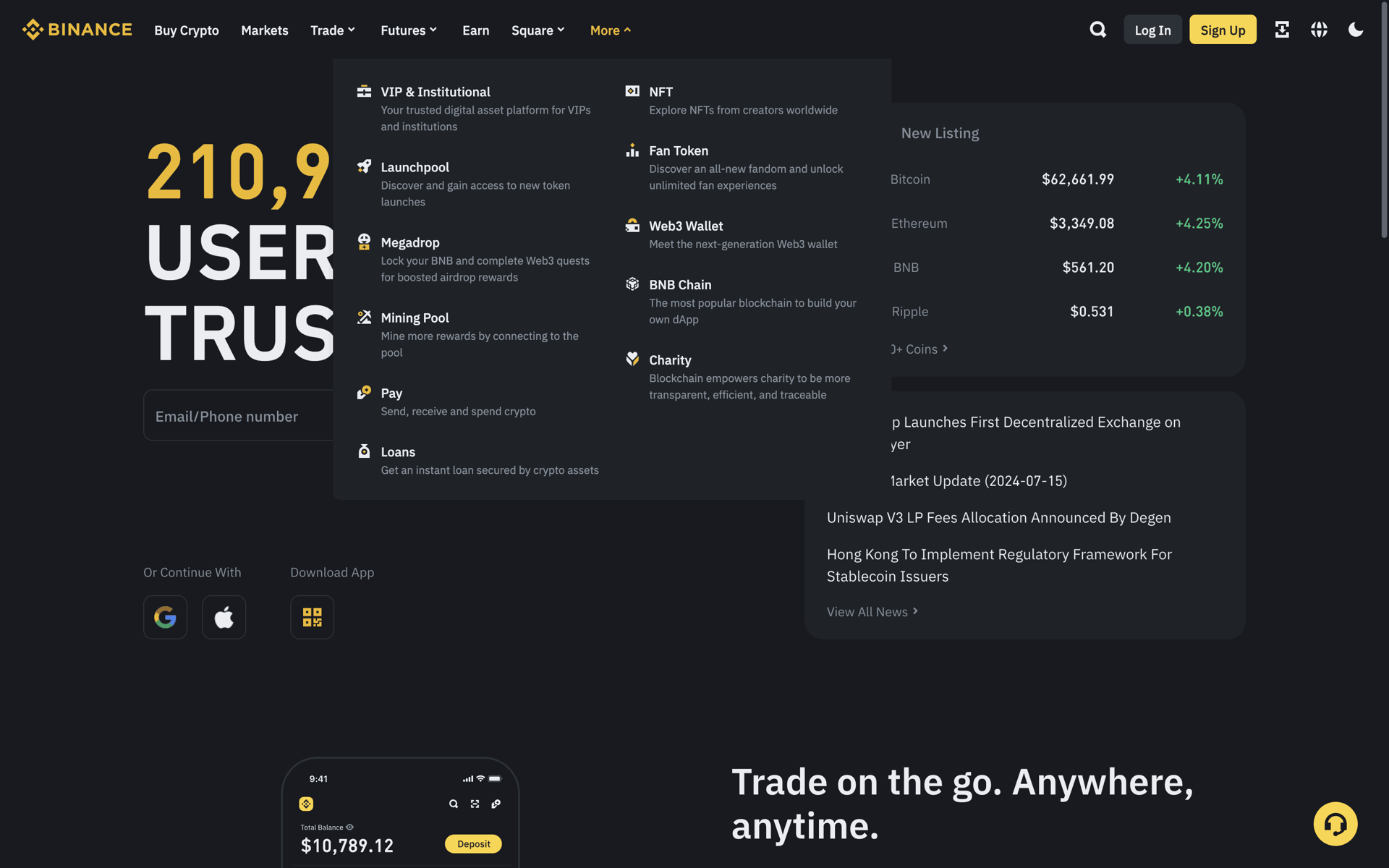The height and width of the screenshot is (868, 1389).
Task: Click the Email/Phone number input field
Action: 239,415
